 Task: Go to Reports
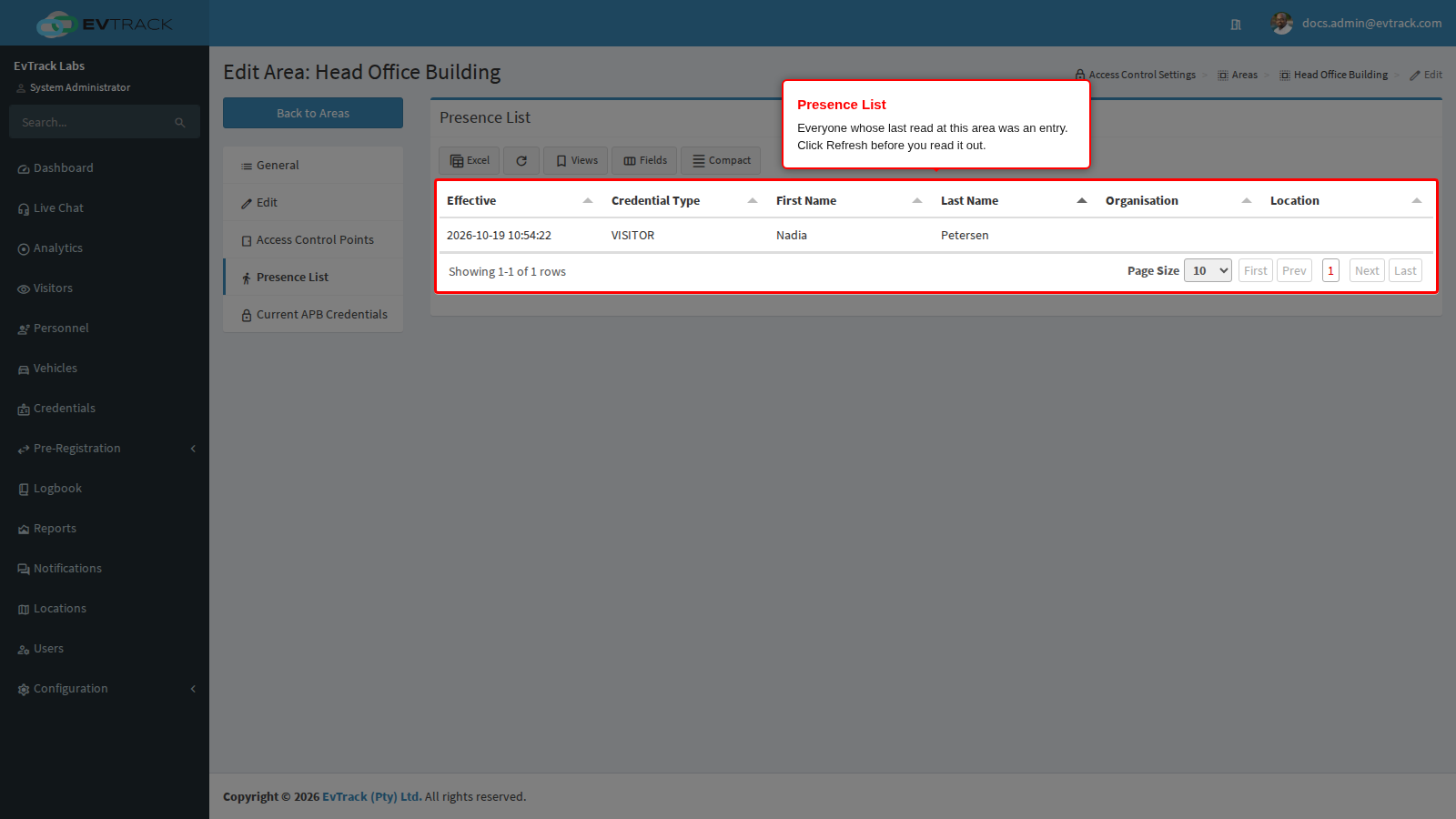tap(105, 529)
